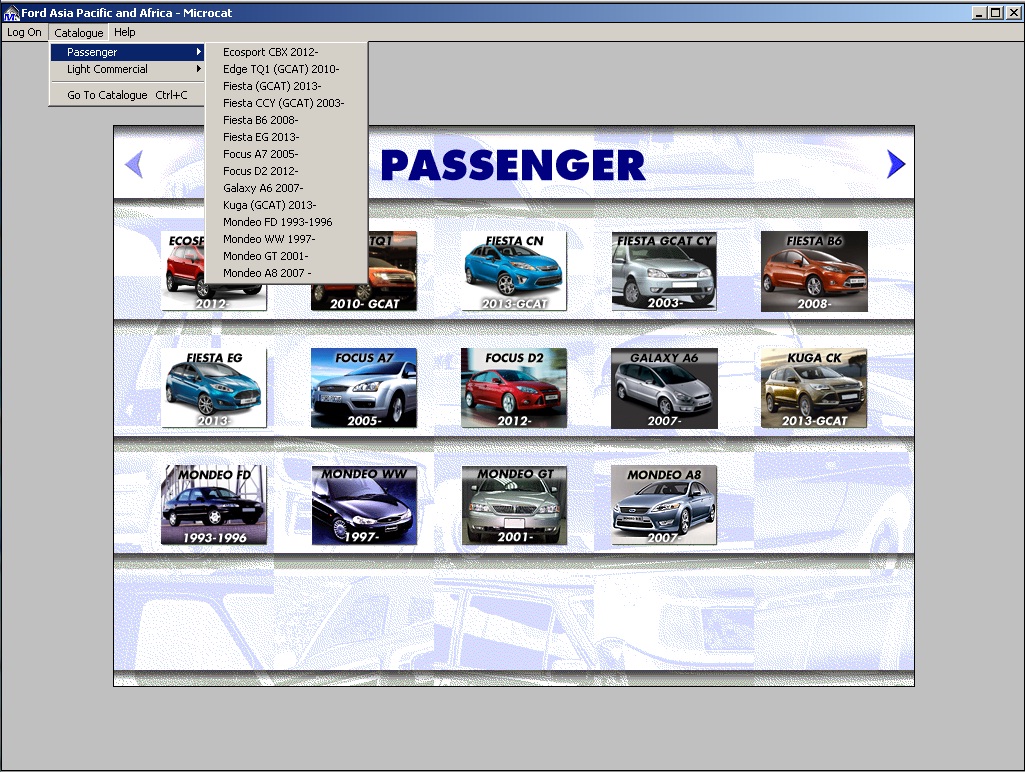The width and height of the screenshot is (1025, 772).
Task: Open the Kuga CK 2013-GCAT thumbnail
Action: 814,388
